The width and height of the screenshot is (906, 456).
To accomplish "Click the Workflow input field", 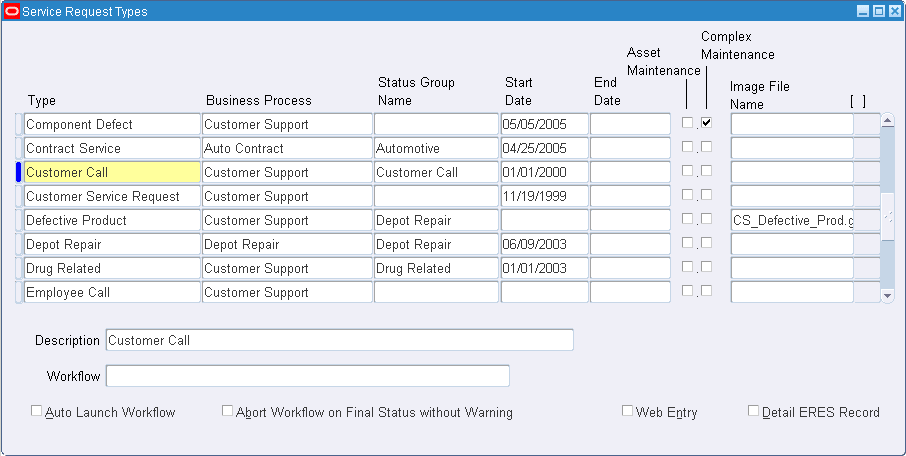I will pyautogui.click(x=307, y=376).
